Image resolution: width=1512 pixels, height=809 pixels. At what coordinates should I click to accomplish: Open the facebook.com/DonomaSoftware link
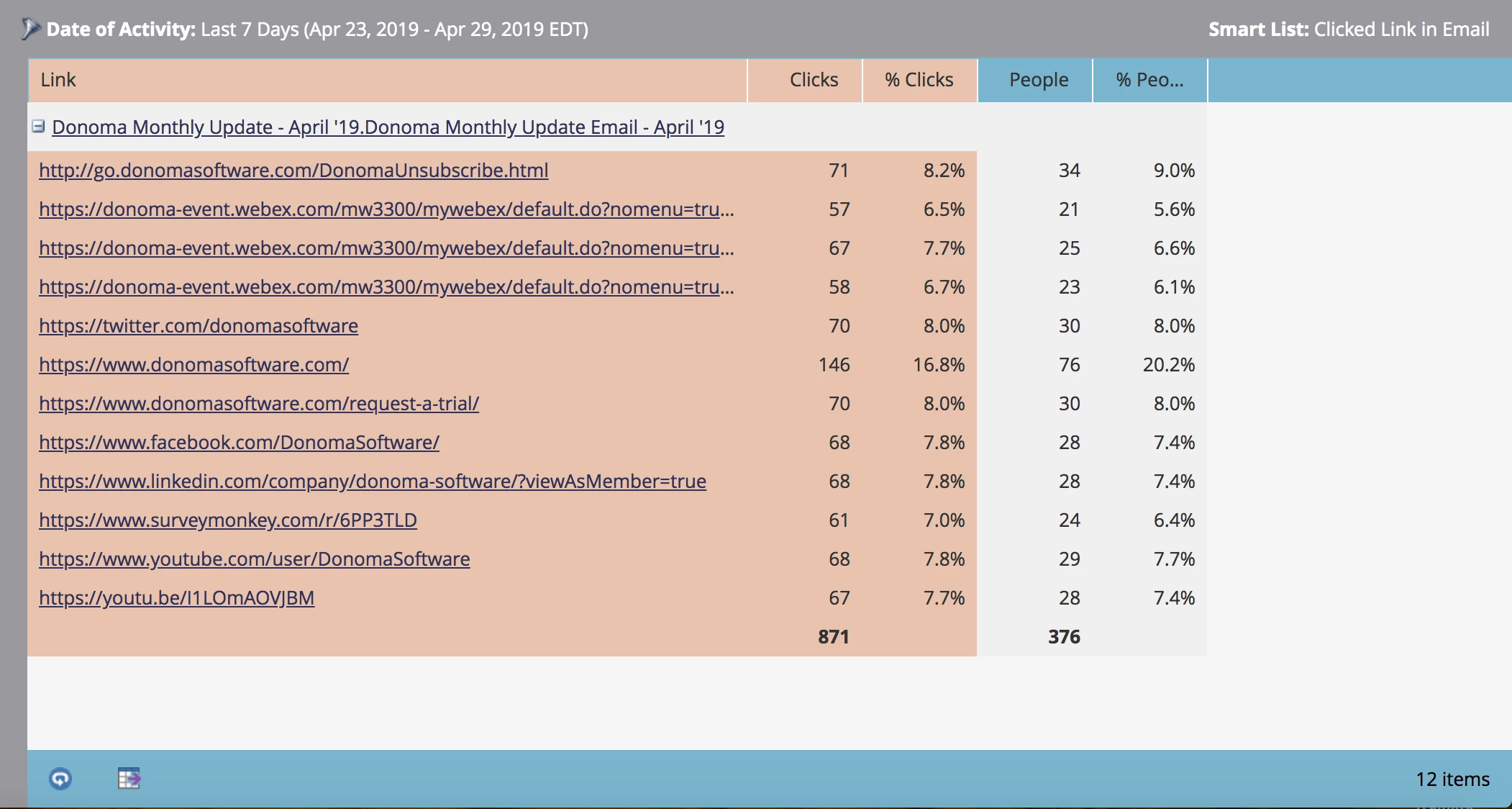[239, 443]
